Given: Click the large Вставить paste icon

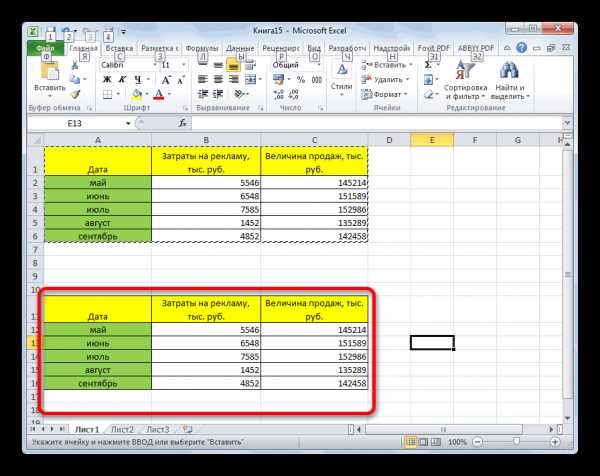Looking at the screenshot, I should coord(49,73).
